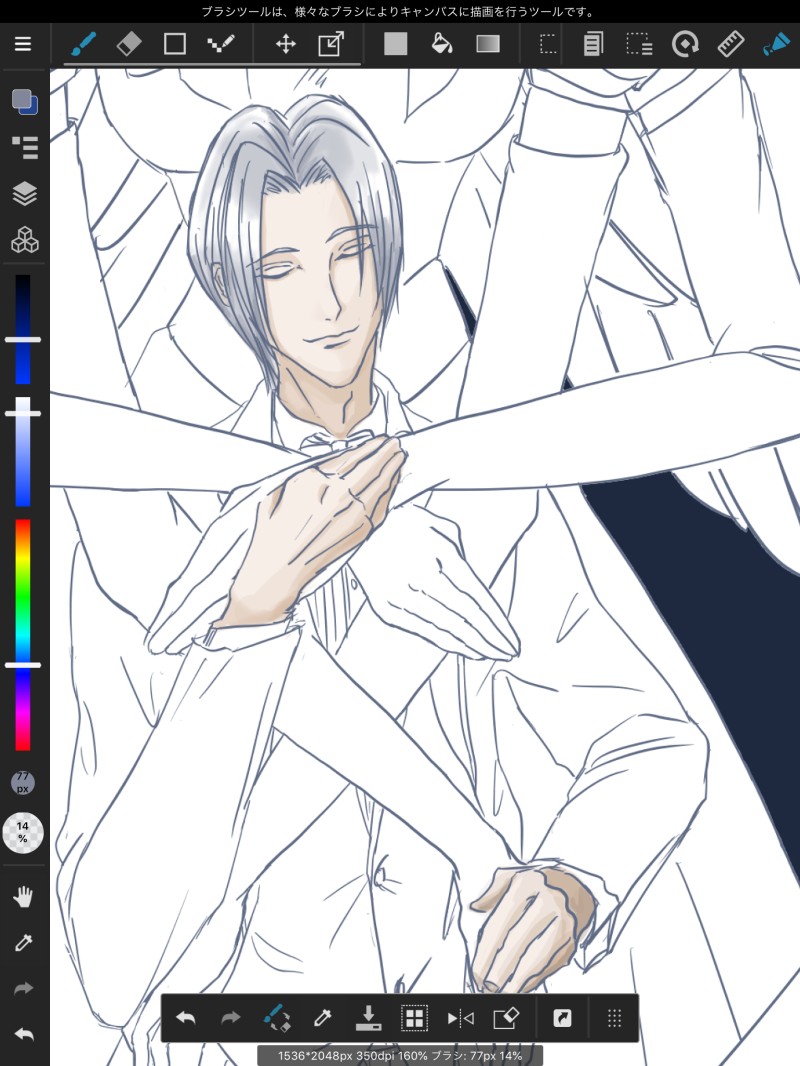The width and height of the screenshot is (800, 1066).
Task: Open the brush list panel icon
Action: tap(24, 148)
